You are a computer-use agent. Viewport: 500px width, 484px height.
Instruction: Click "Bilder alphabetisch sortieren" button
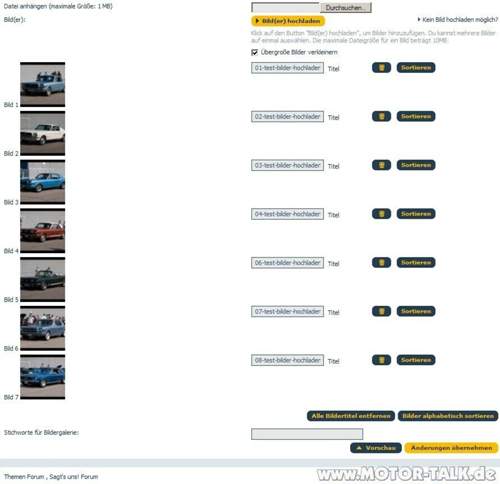coord(448,416)
